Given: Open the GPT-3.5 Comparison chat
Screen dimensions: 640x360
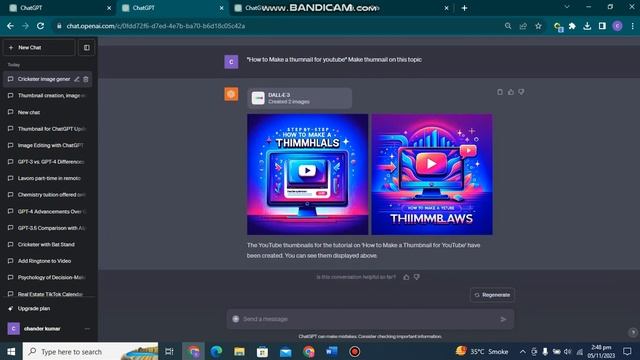Looking at the screenshot, I should 48,228.
